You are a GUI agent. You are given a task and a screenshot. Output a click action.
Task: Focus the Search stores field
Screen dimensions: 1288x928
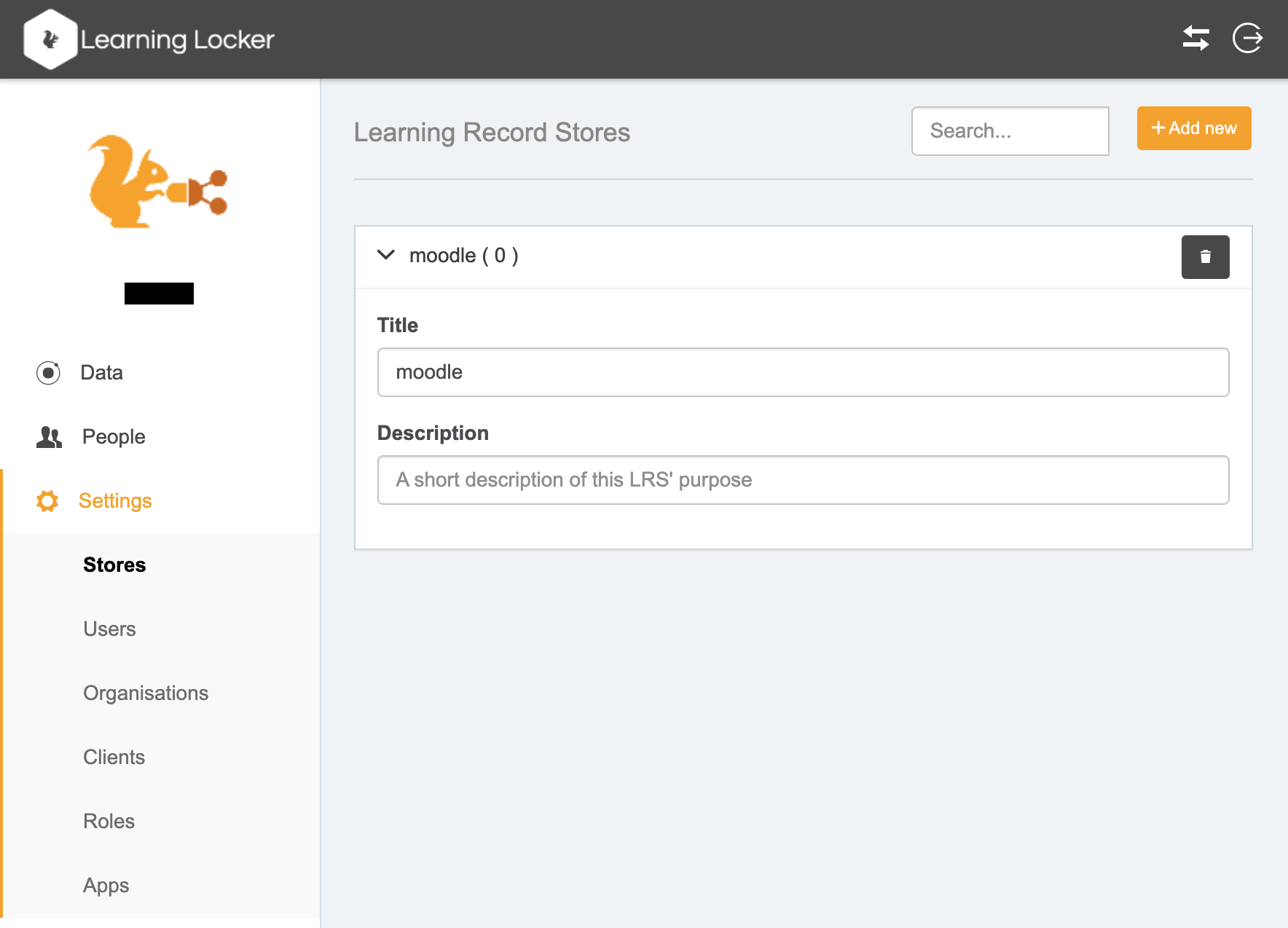tap(1010, 131)
